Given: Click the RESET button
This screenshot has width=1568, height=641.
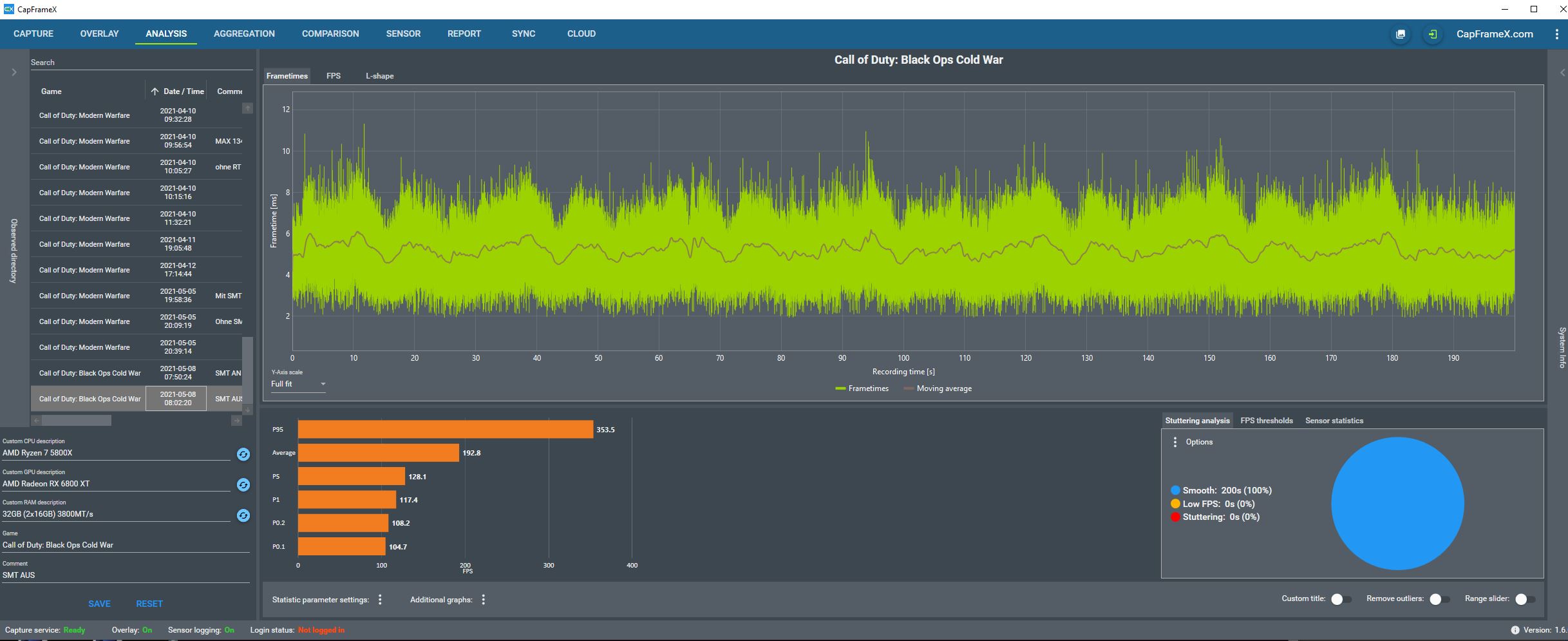Looking at the screenshot, I should click(149, 604).
